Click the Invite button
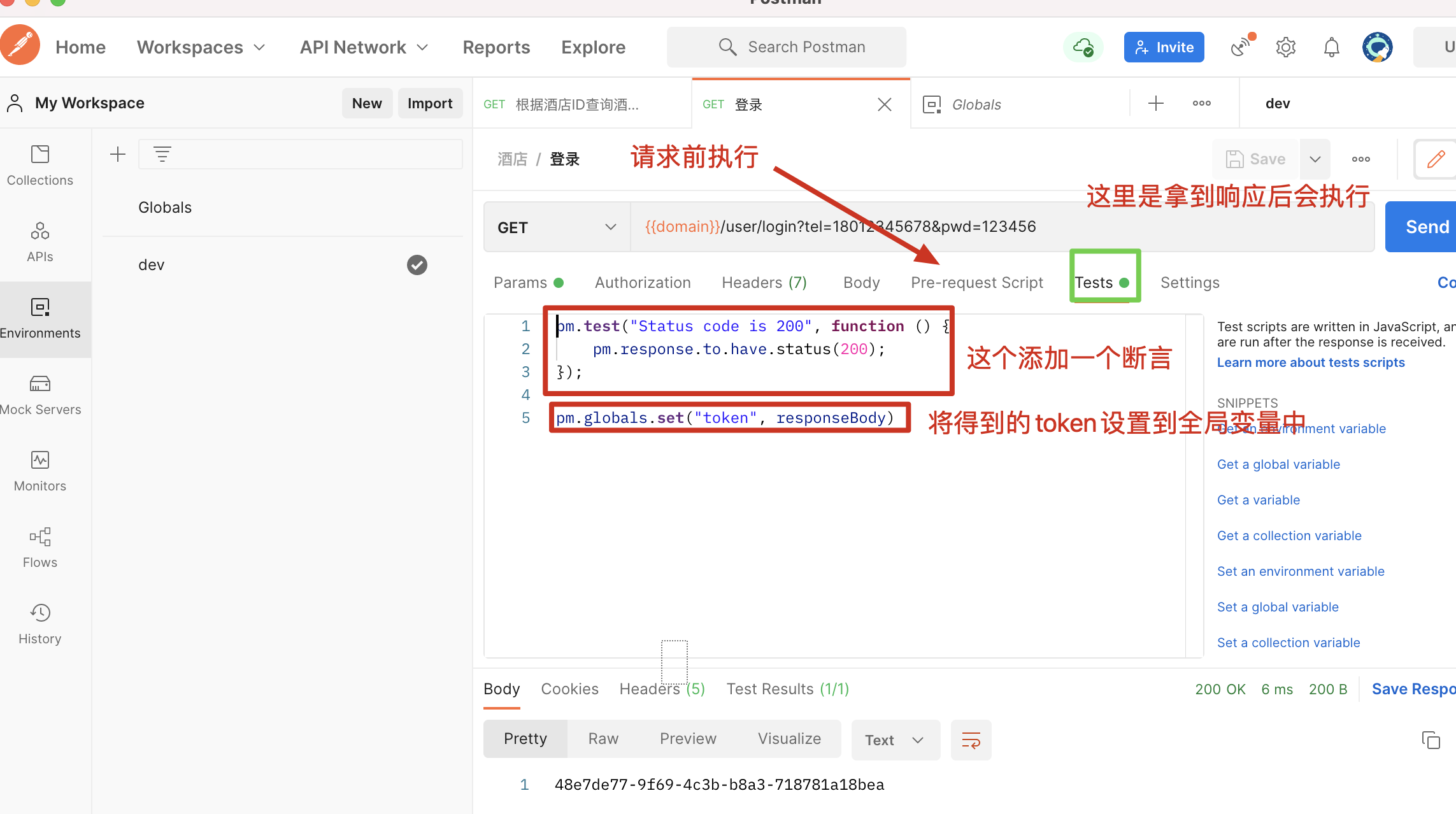This screenshot has width=1456, height=814. 1164,47
